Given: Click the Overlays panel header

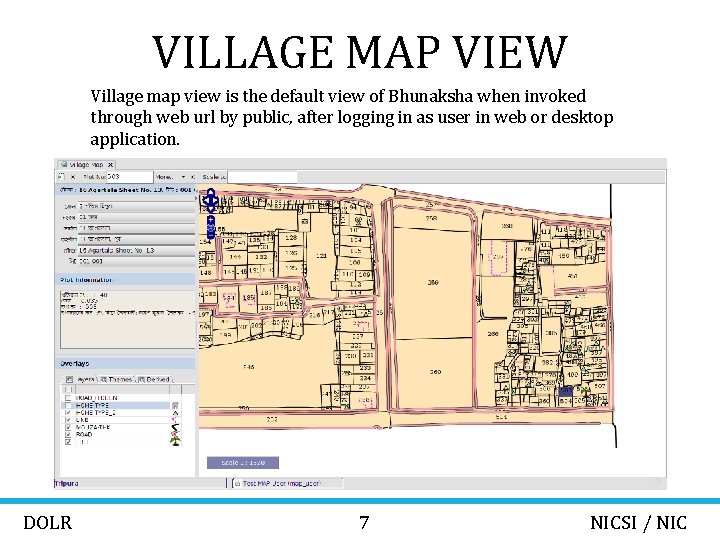Looking at the screenshot, I should click(125, 364).
